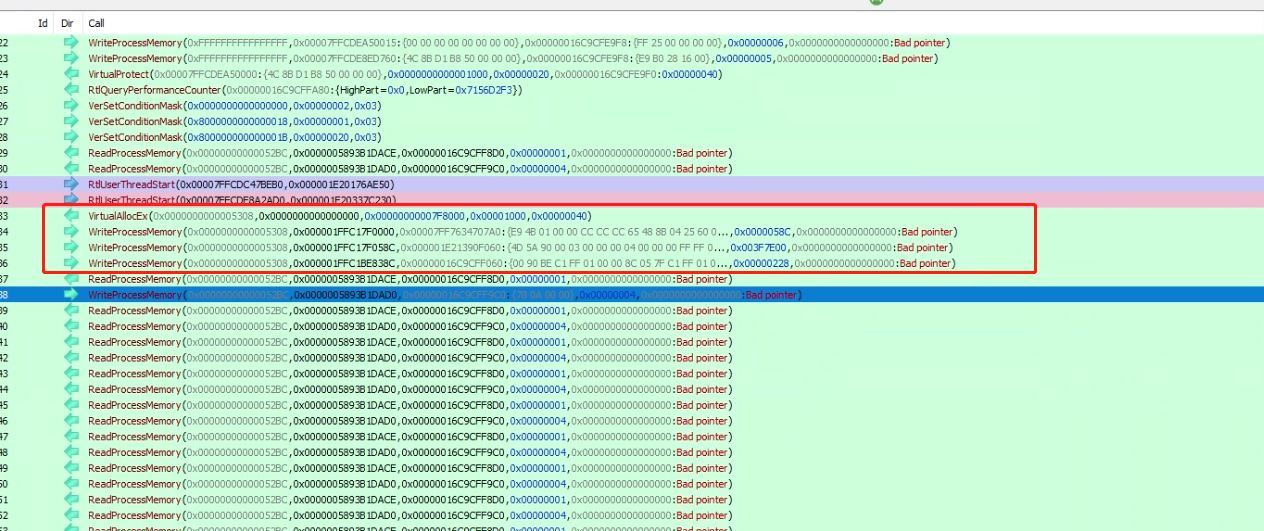Select the ReadProcessMemory call on row 44
This screenshot has height=531, width=1264.
[410, 389]
